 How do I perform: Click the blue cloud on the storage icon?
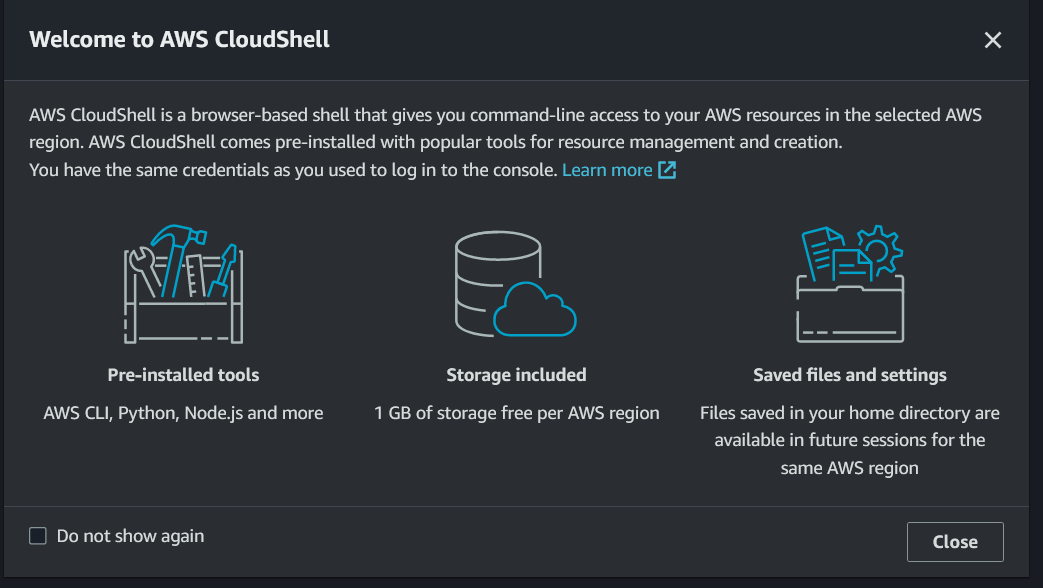coord(535,309)
